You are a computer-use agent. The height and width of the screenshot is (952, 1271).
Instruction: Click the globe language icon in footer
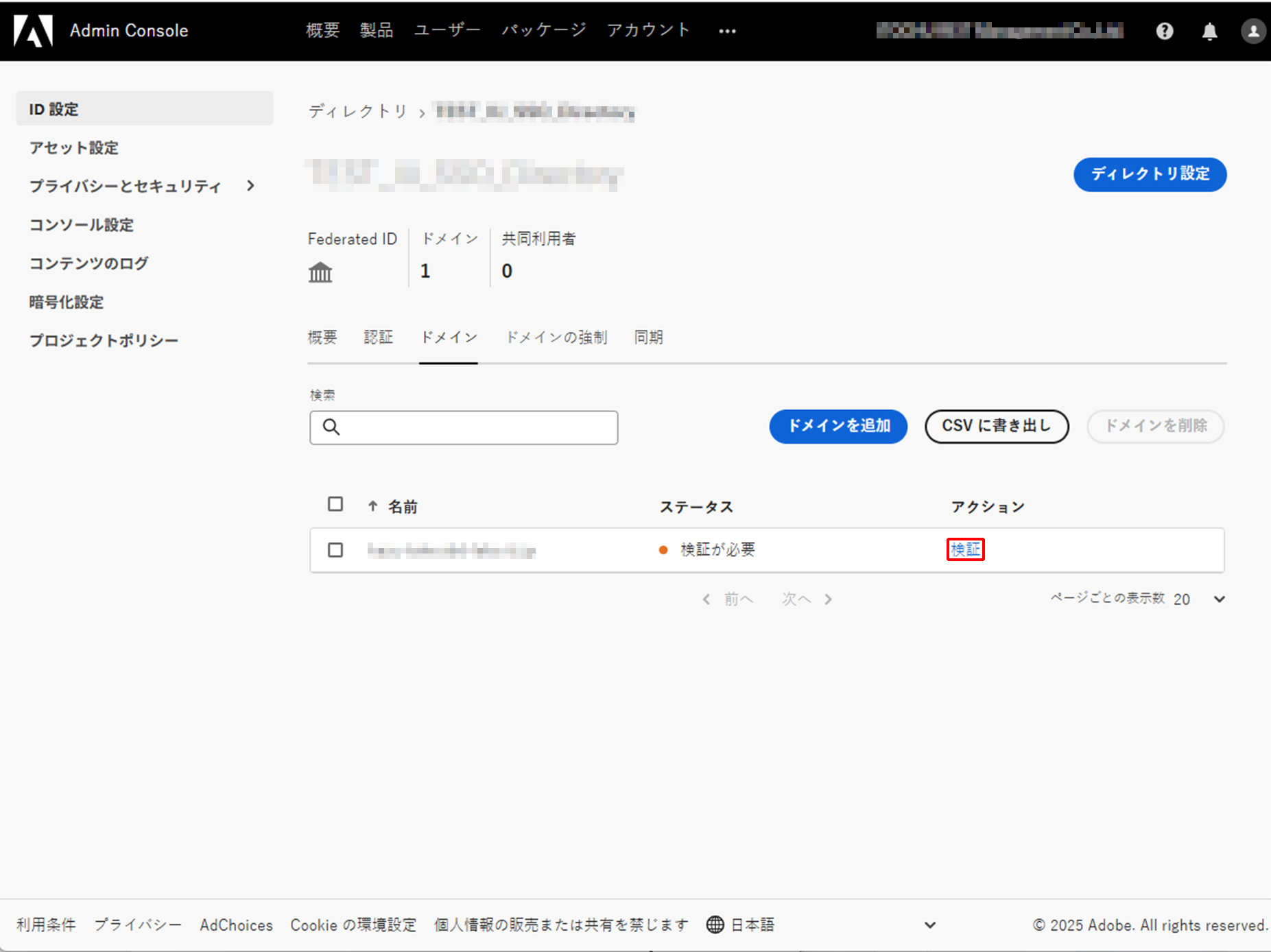pyautogui.click(x=715, y=925)
